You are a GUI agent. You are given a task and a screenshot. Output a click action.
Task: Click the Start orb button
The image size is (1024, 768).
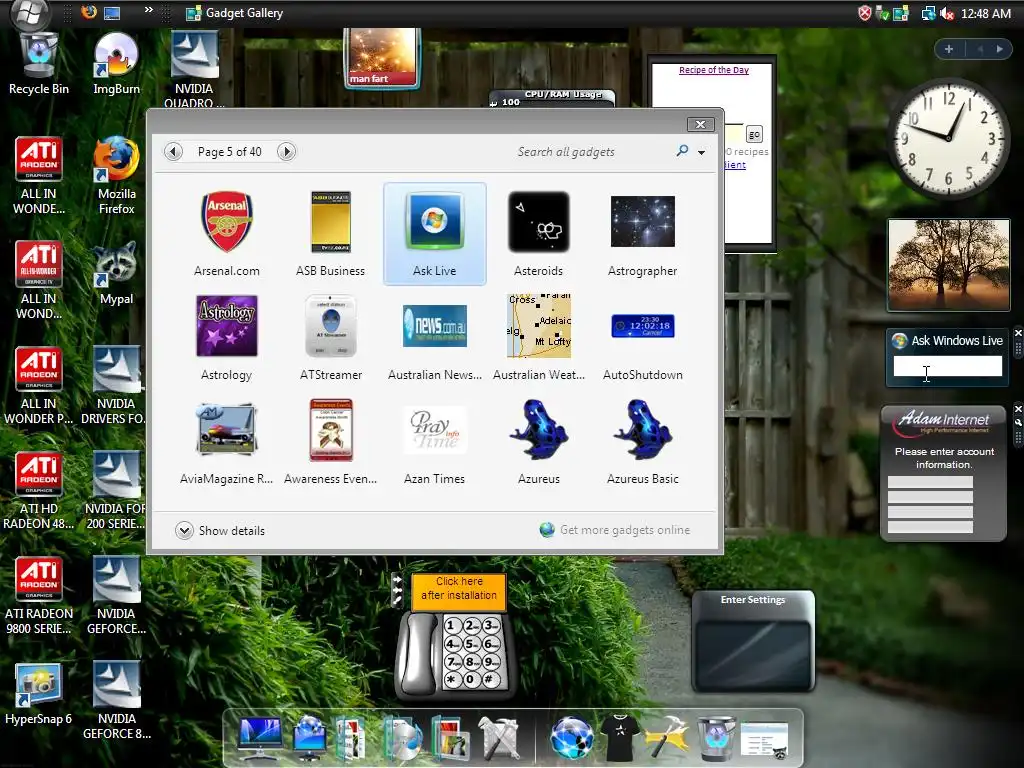point(31,13)
